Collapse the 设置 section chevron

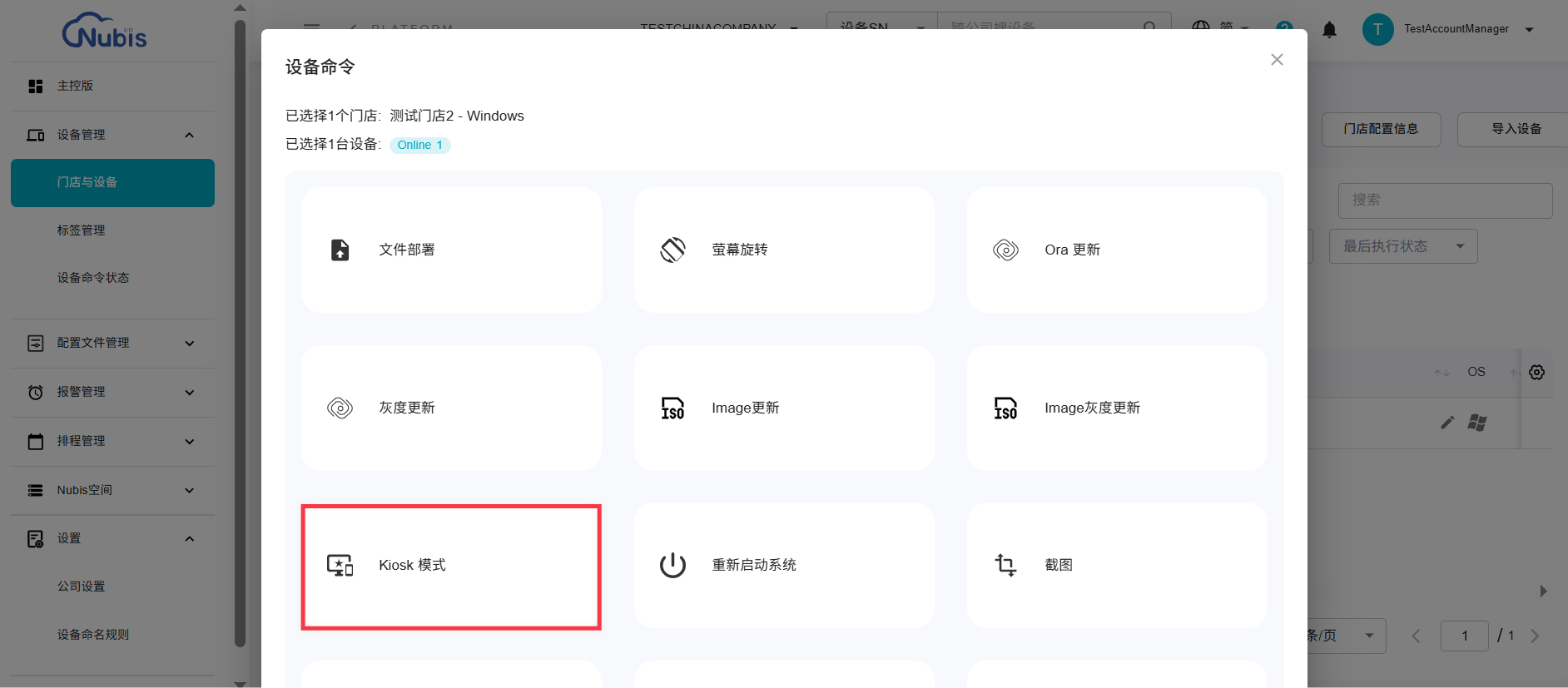pos(189,539)
